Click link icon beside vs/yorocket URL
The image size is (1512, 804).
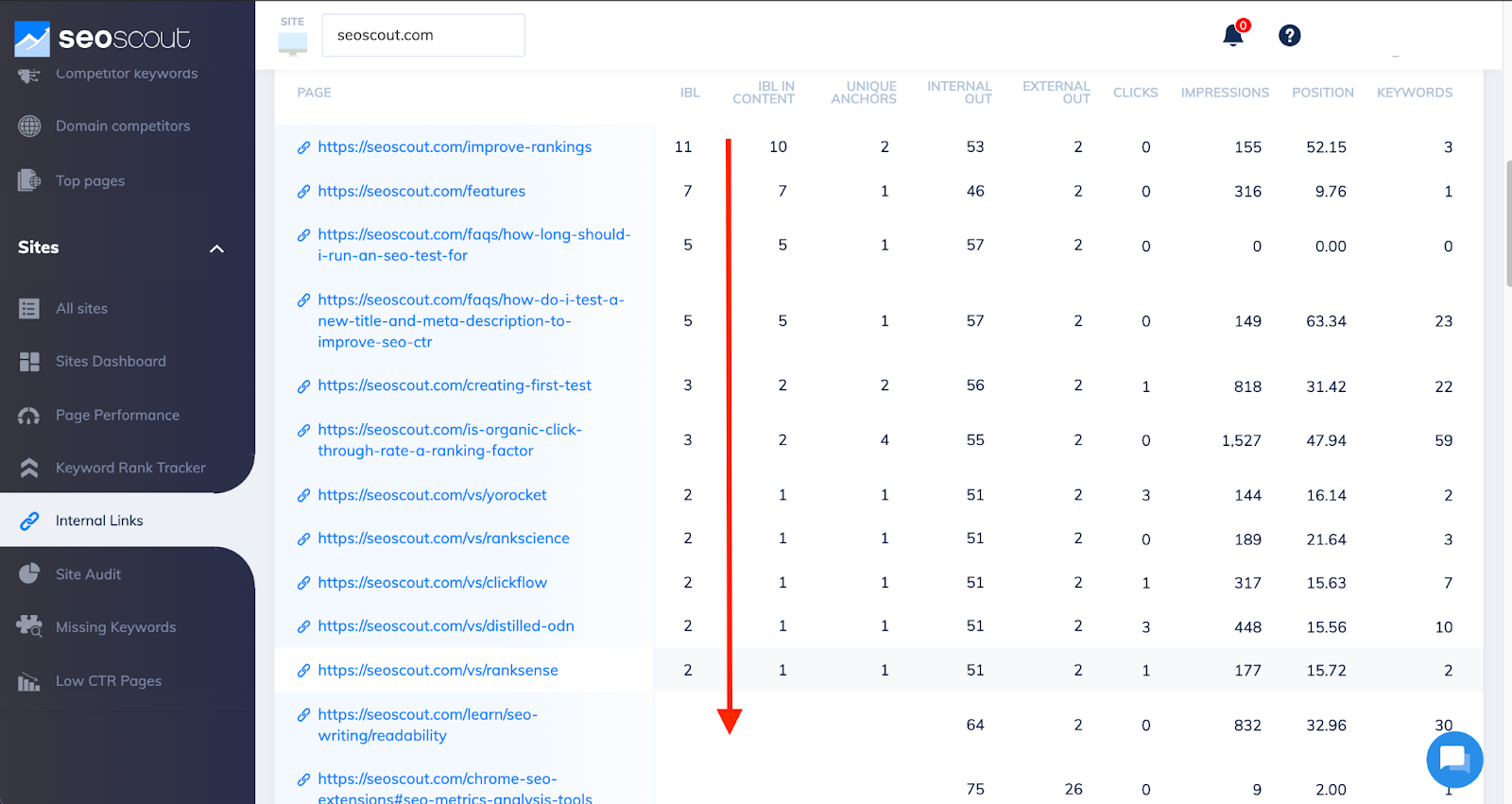point(303,495)
